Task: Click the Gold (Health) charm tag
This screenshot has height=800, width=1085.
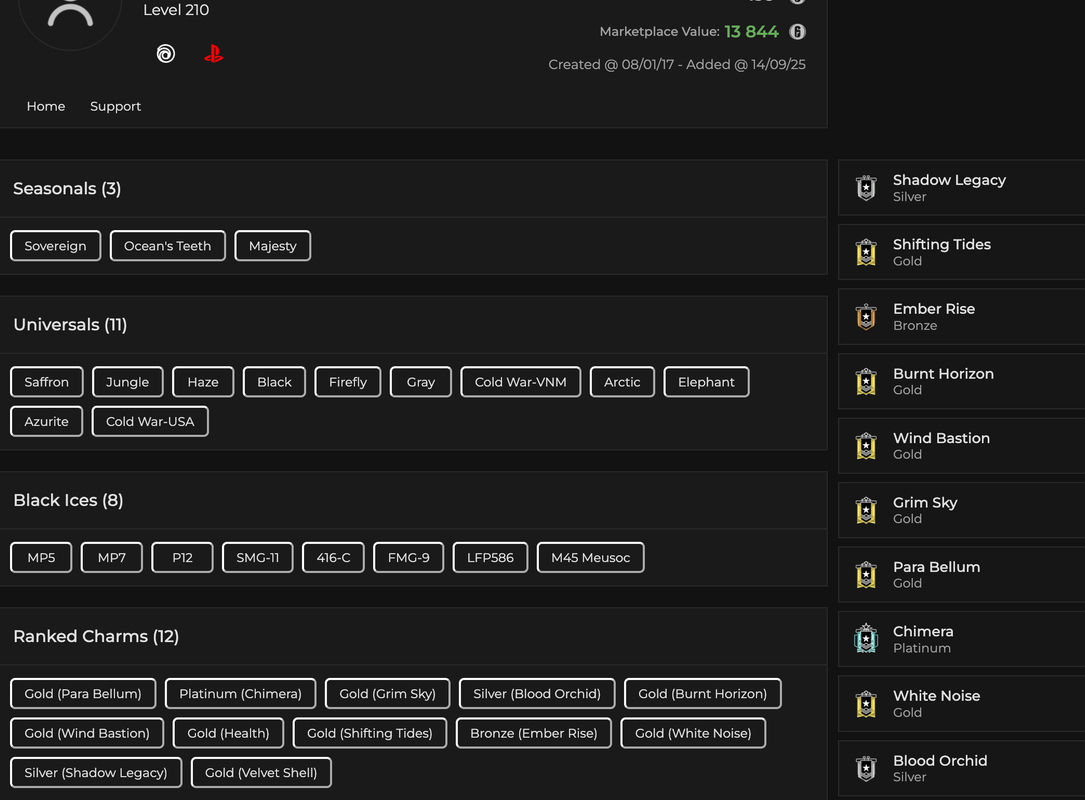Action: pyautogui.click(x=228, y=733)
